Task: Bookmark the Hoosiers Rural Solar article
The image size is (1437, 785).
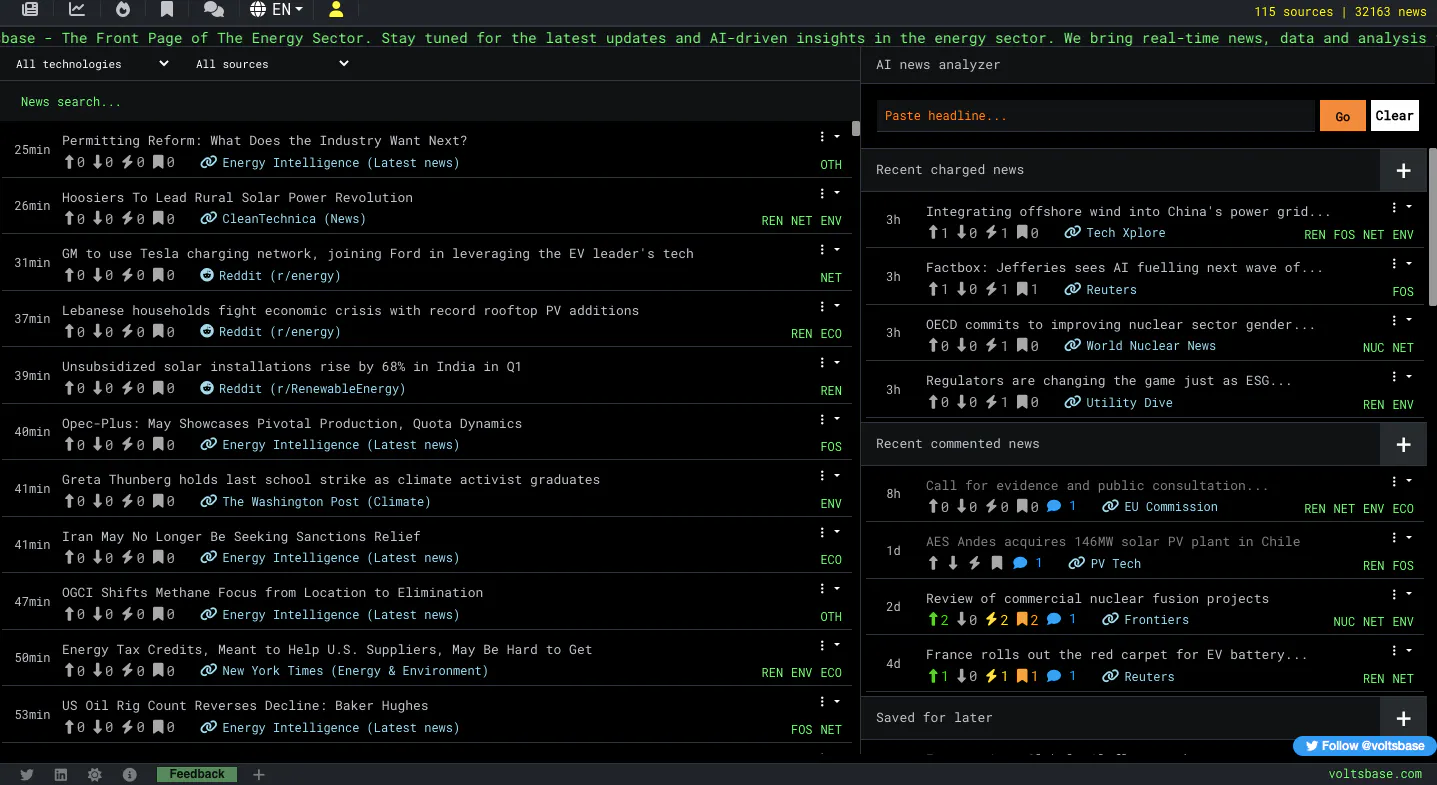Action: (158, 219)
